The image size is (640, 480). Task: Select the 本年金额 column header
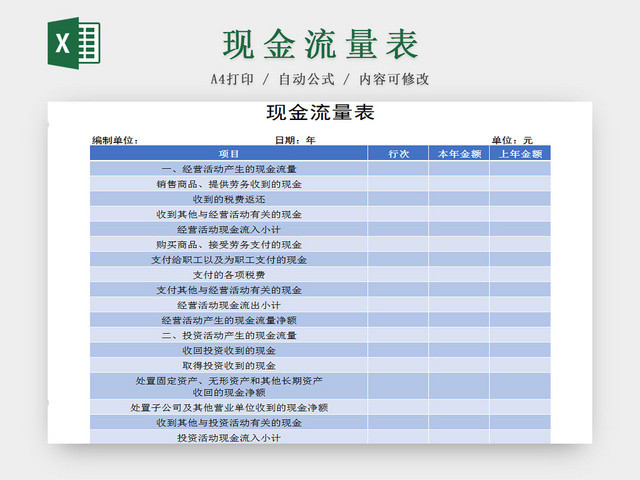(459, 153)
